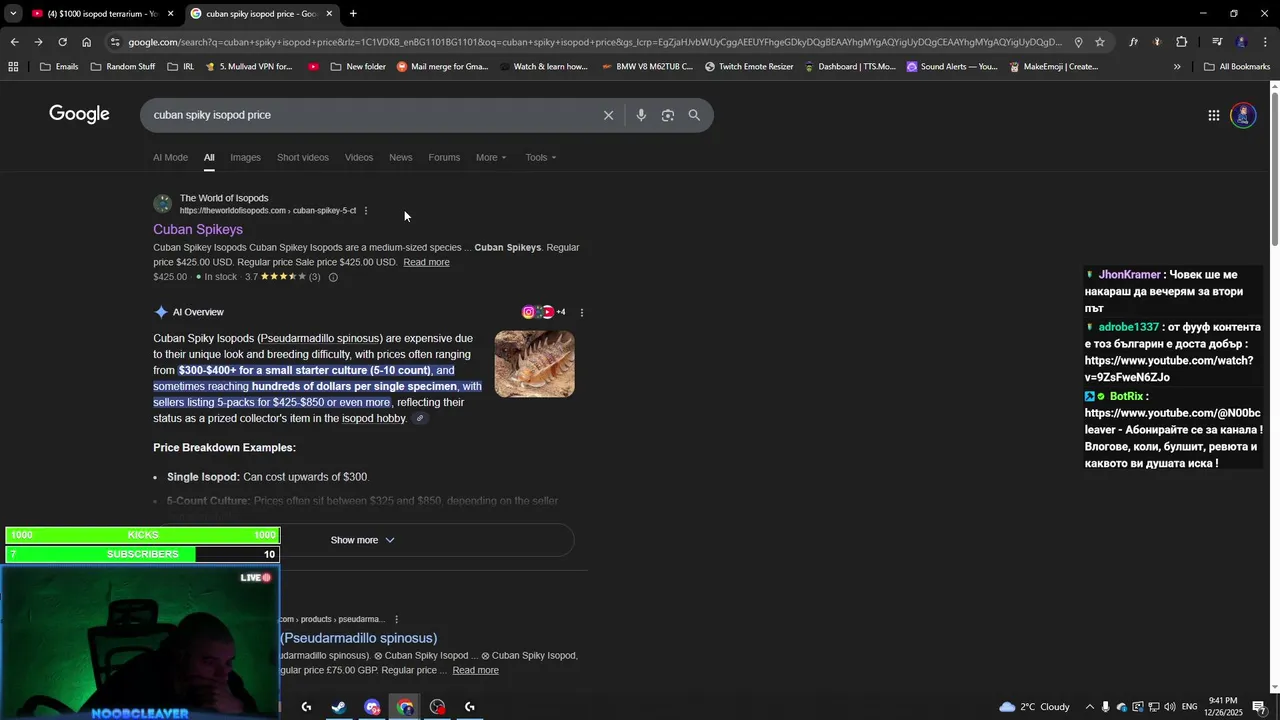Switch to the Videos results tab
Image resolution: width=1280 pixels, height=720 pixels.
coord(359,157)
